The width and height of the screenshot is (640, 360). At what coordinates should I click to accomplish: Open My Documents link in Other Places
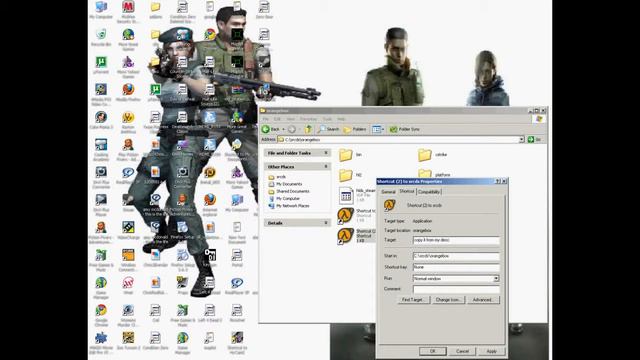[289, 184]
